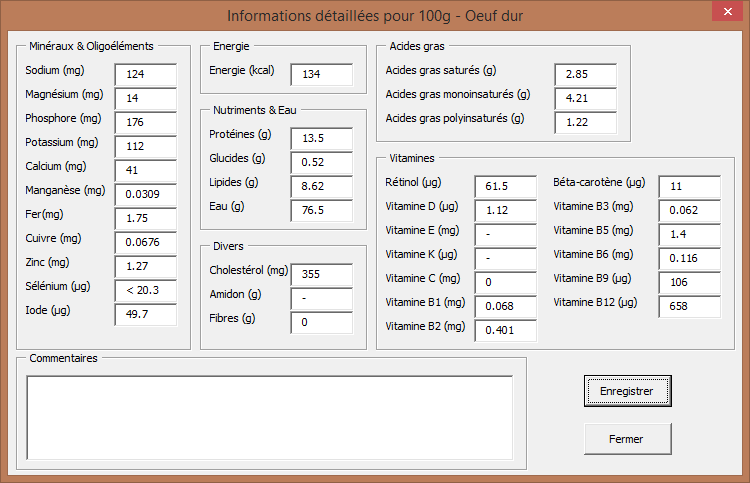Viewport: 750px width, 483px height.
Task: Focus the Fibres (g) field
Action: 322,322
